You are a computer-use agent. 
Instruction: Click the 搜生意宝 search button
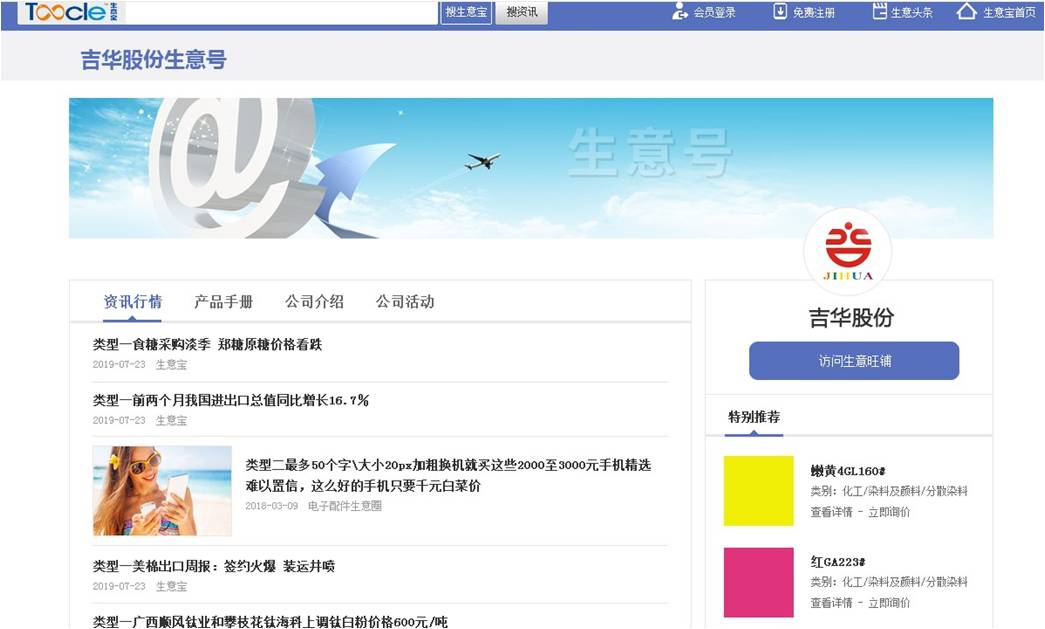466,12
